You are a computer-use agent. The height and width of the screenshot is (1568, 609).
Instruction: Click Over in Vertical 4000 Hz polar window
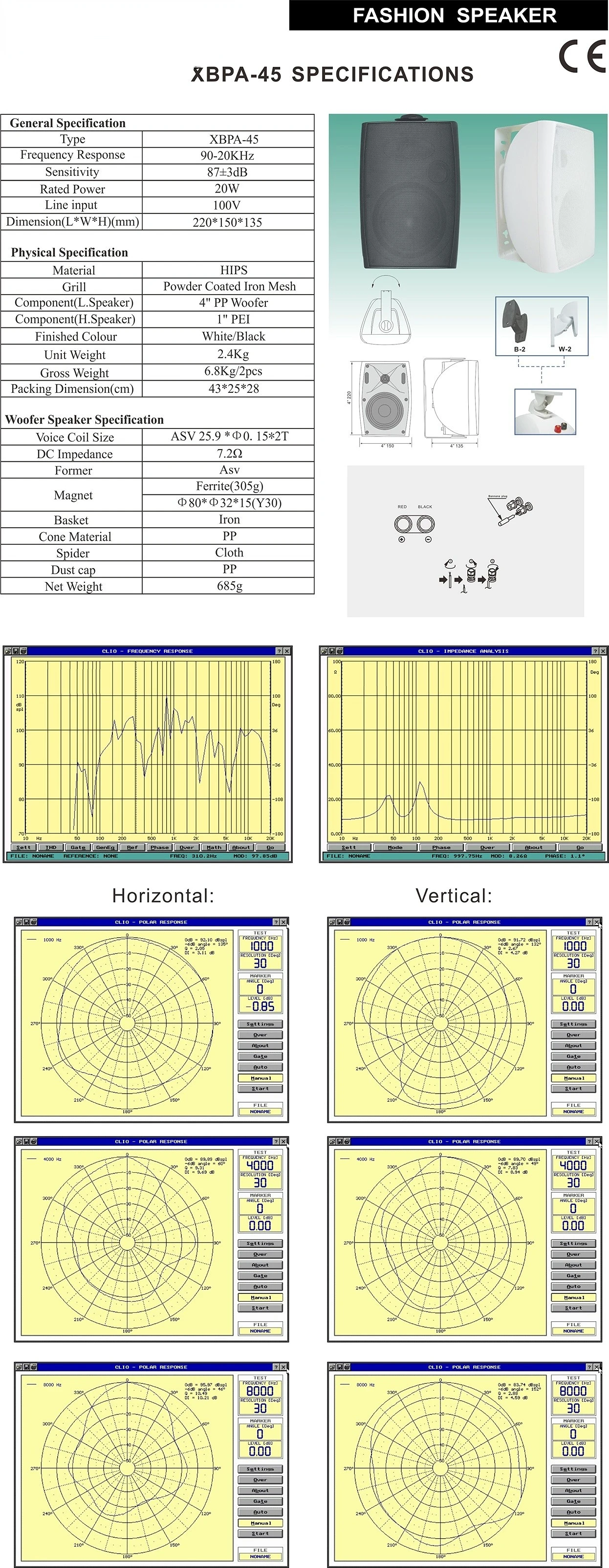point(573,1254)
